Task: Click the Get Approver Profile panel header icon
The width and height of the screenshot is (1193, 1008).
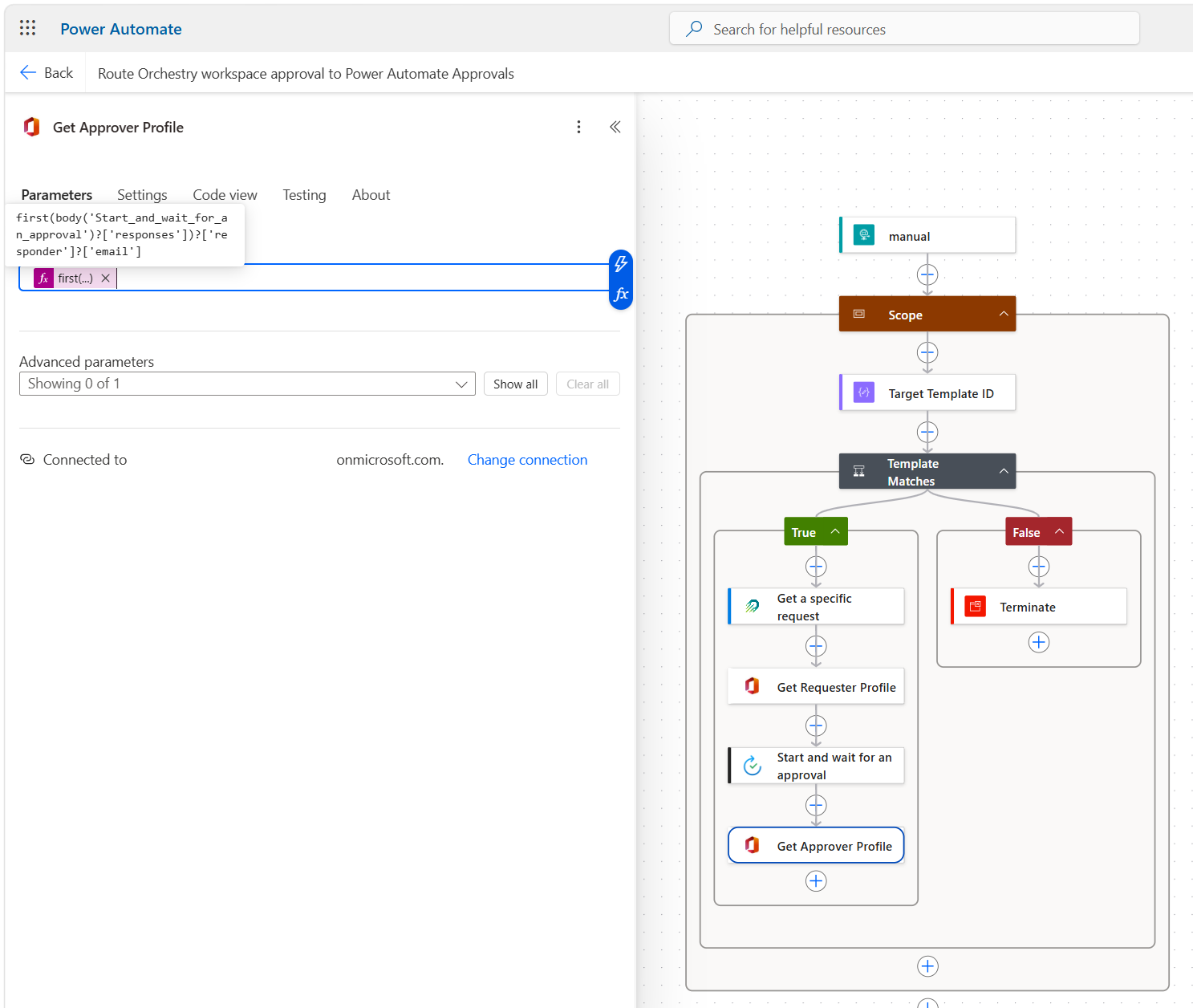Action: 32,127
